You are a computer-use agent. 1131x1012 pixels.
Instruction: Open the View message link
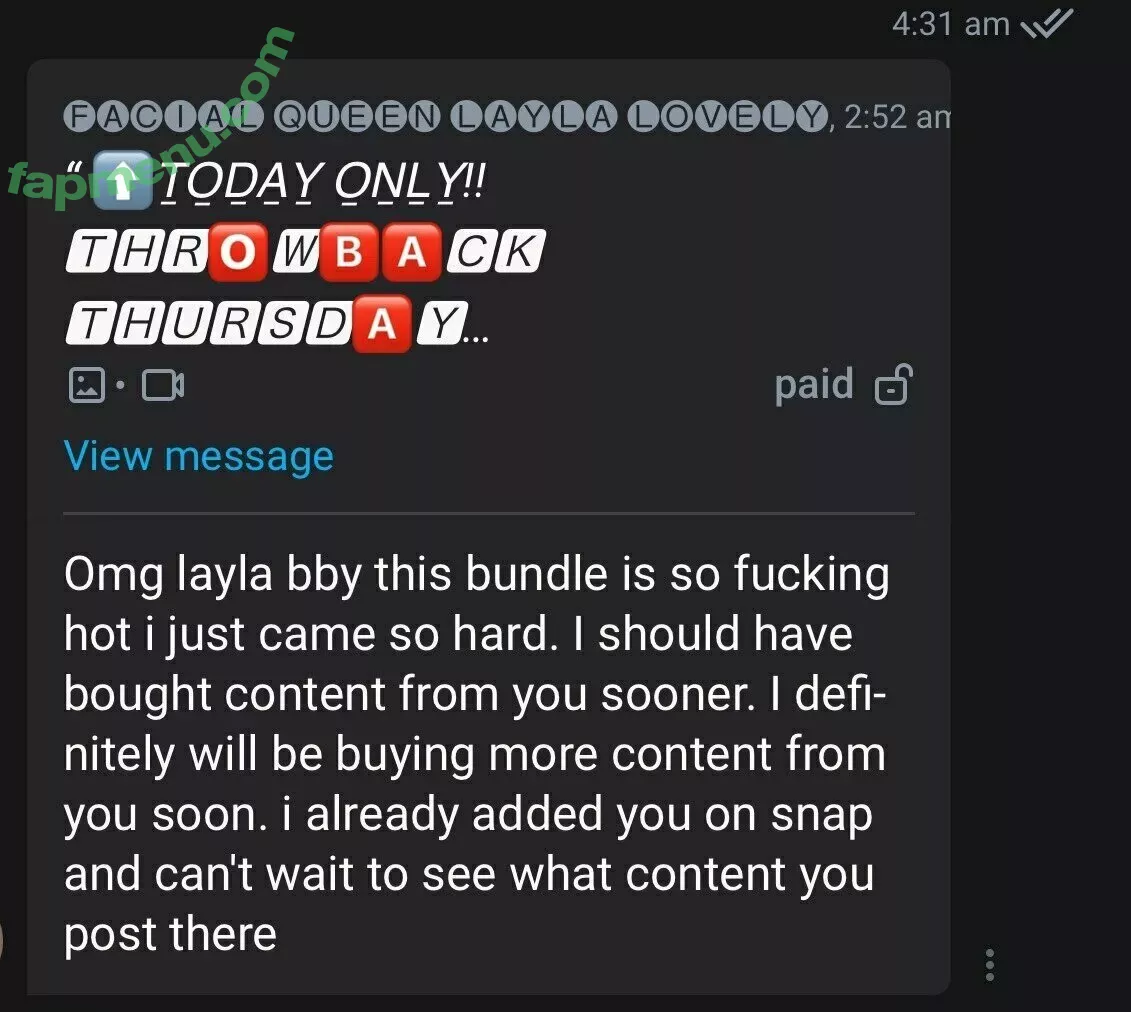[x=199, y=456]
